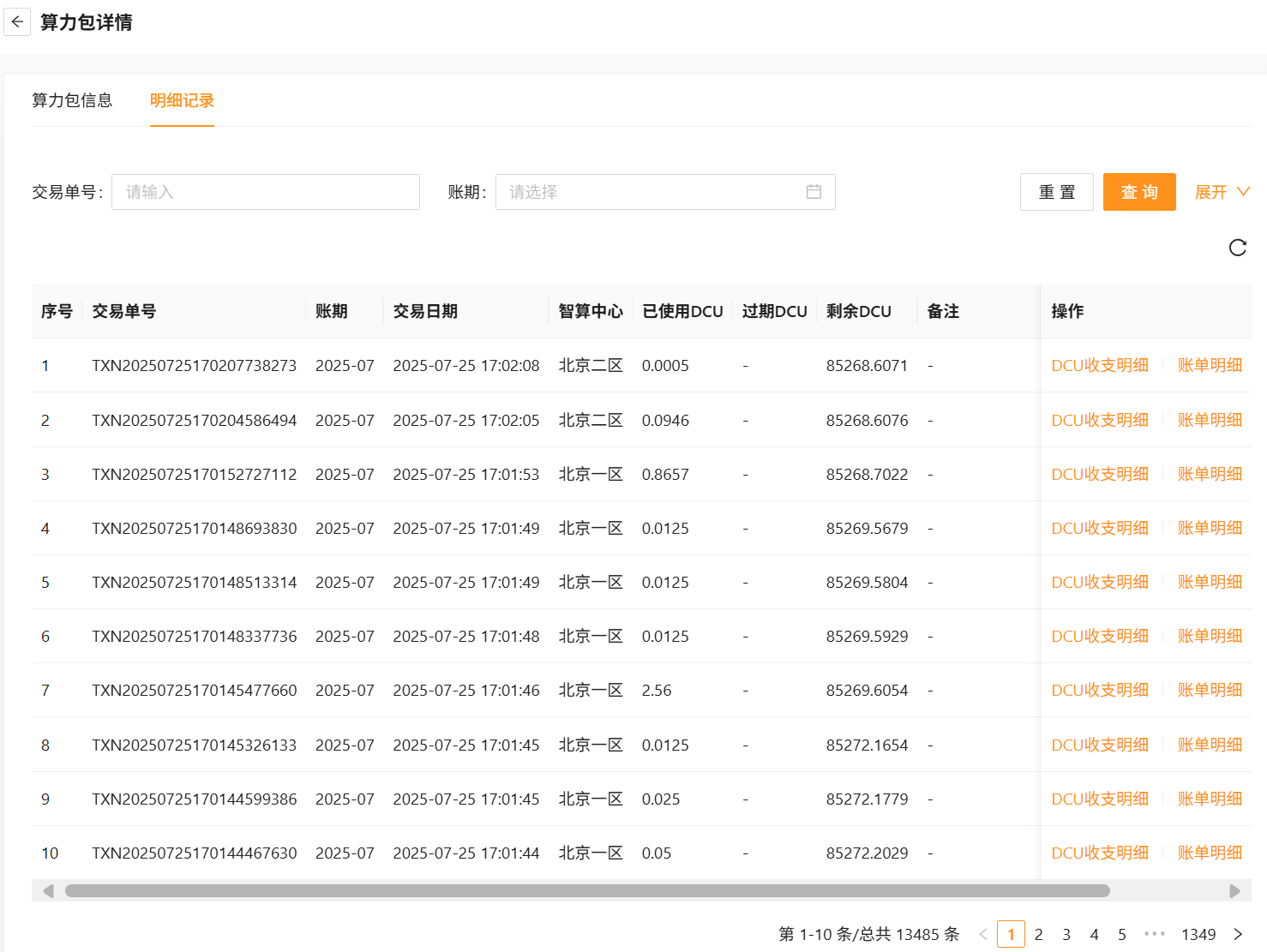
Task: Refresh the table with reload icon
Action: click(x=1237, y=248)
